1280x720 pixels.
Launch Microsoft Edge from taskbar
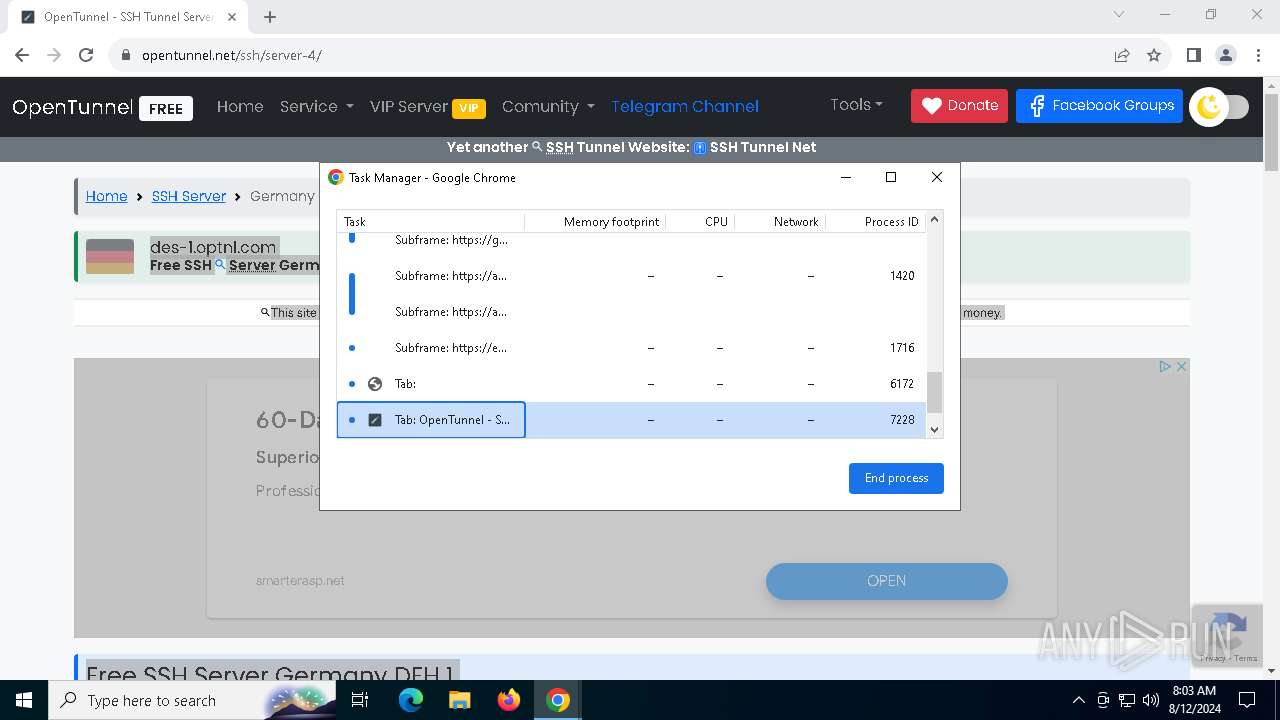[x=411, y=700]
